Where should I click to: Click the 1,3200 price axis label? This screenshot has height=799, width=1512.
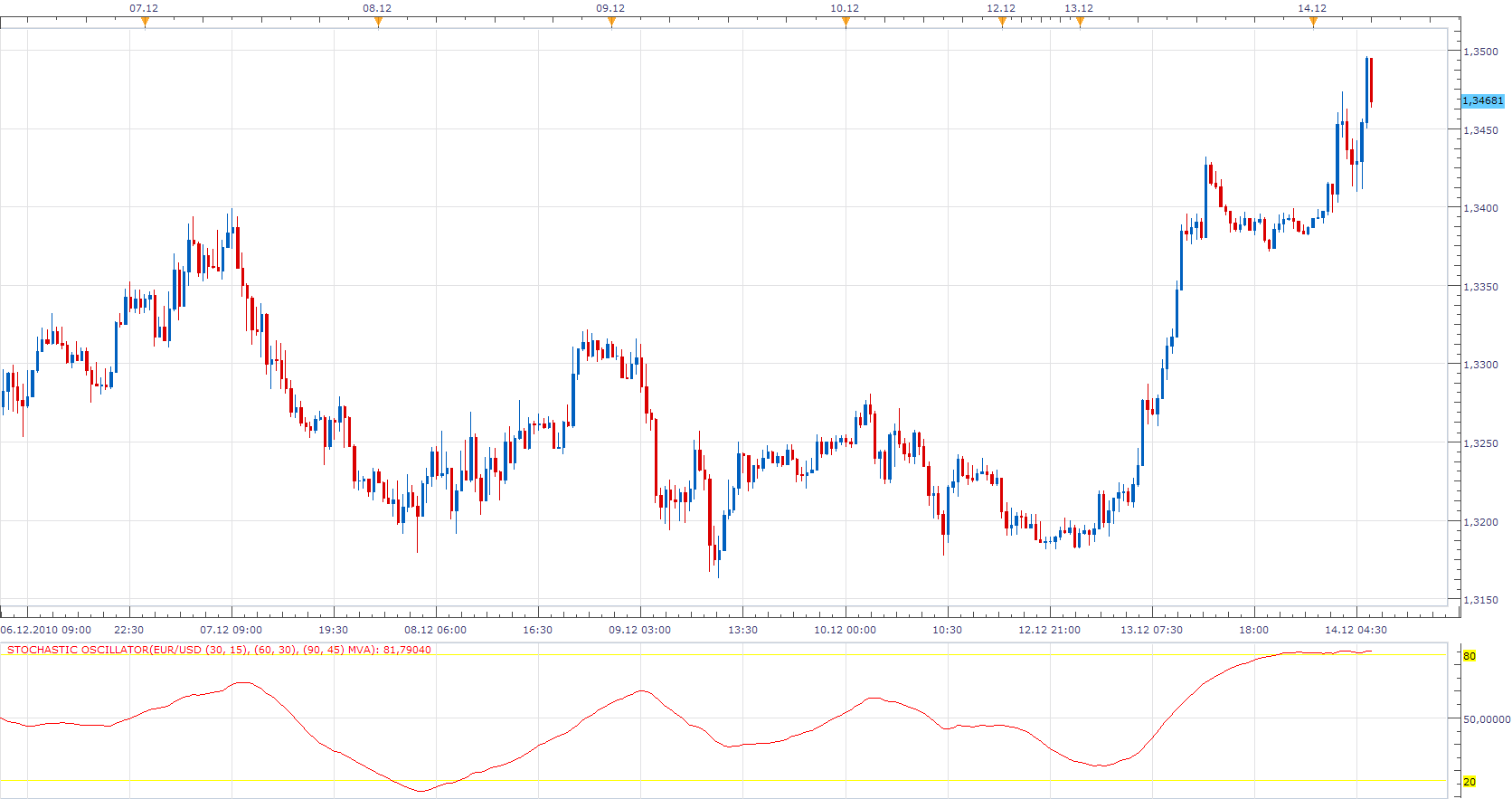click(1480, 522)
